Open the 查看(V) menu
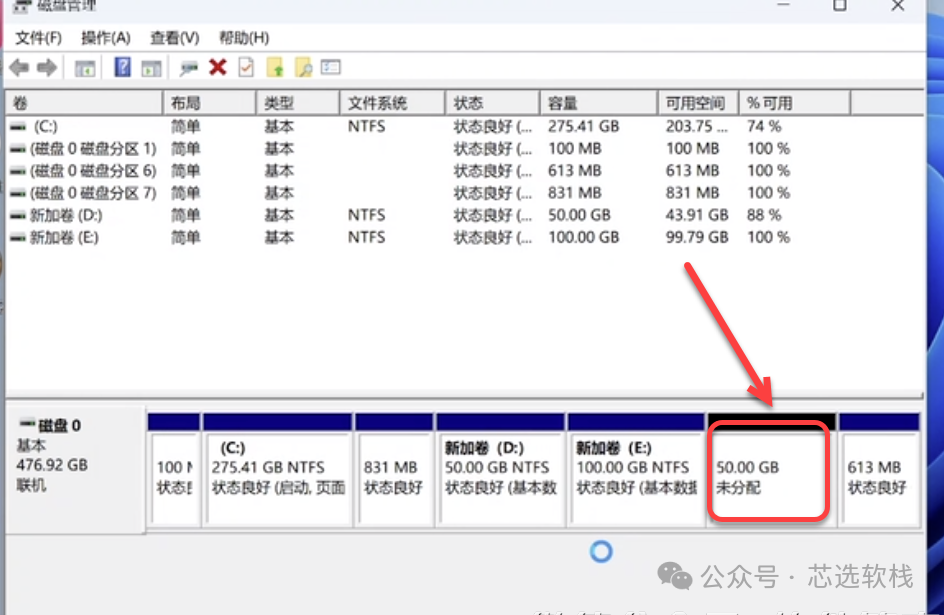Screen dimensions: 944x615 click(x=175, y=38)
